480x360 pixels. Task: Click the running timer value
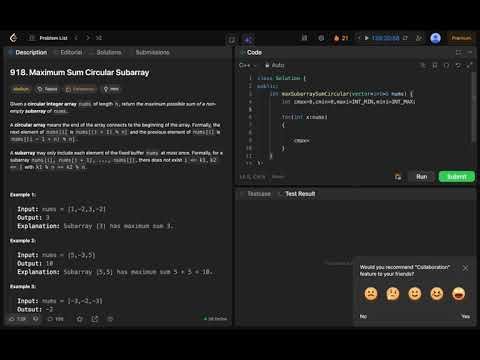point(385,38)
